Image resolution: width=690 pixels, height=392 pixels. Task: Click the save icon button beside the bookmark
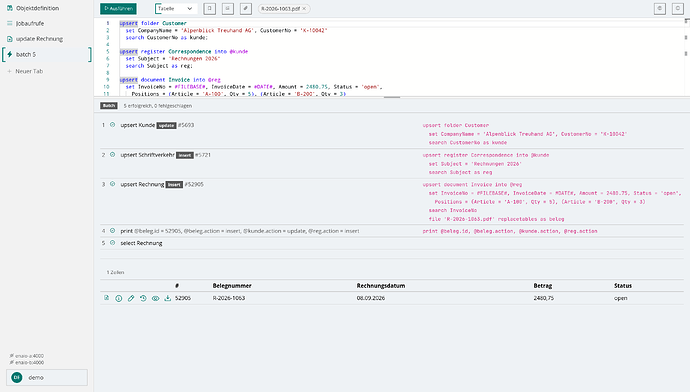[228, 8]
